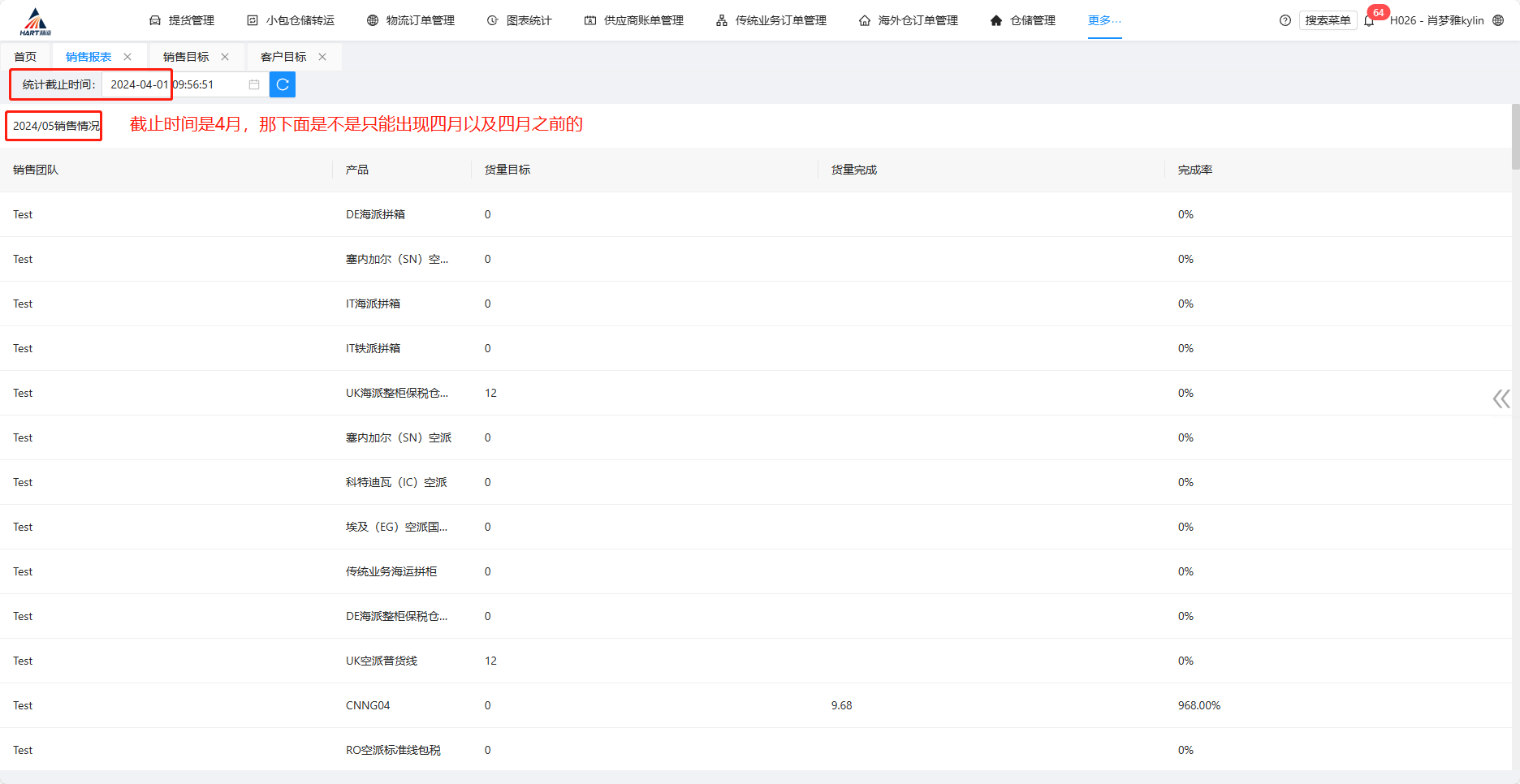This screenshot has width=1520, height=784.
Task: Close the 销售目标 tab
Action: click(x=225, y=57)
